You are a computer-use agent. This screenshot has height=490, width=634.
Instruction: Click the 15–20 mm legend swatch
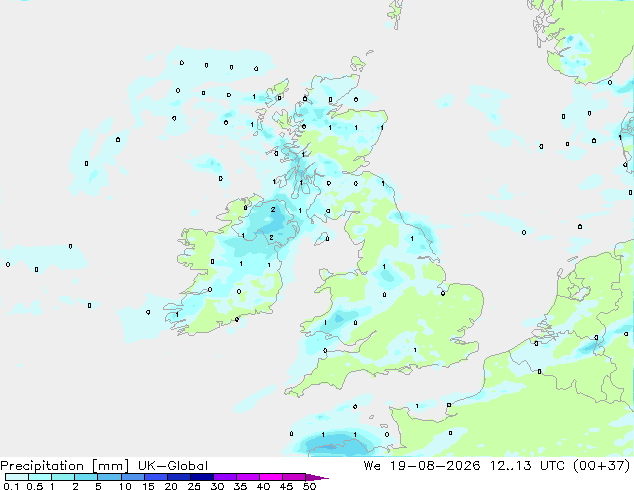click(x=156, y=477)
